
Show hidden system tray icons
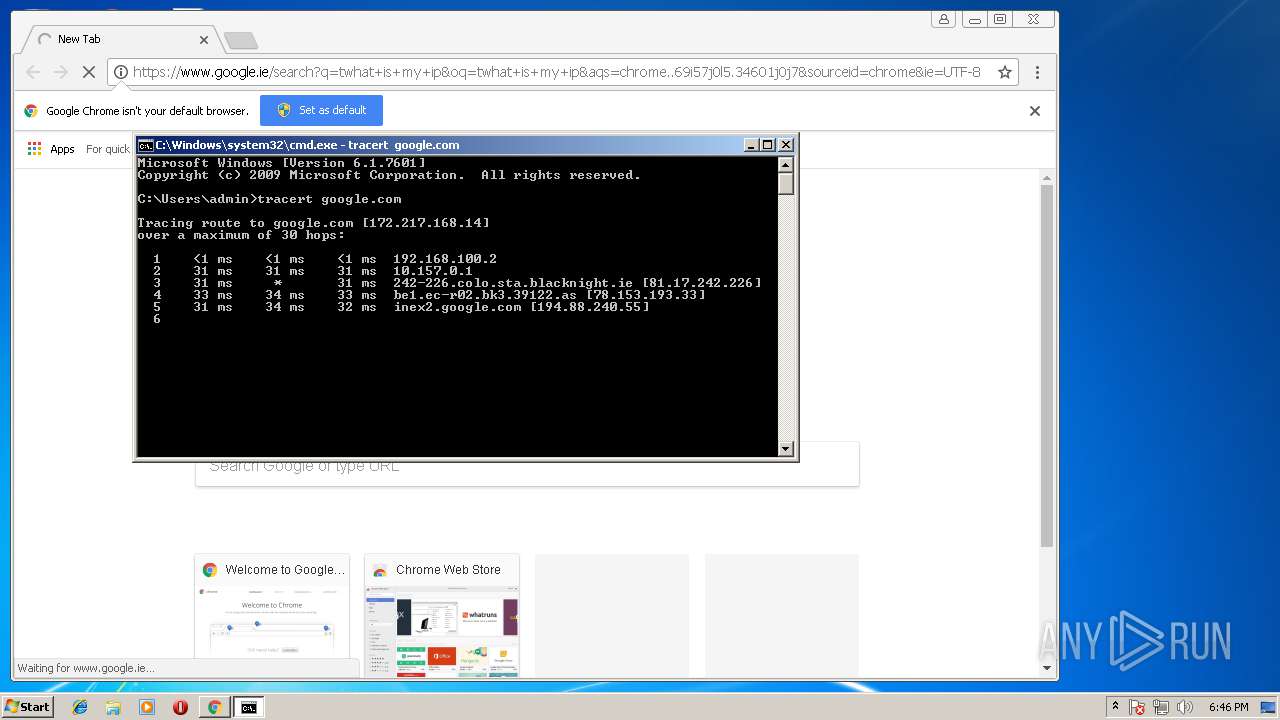[1115, 707]
